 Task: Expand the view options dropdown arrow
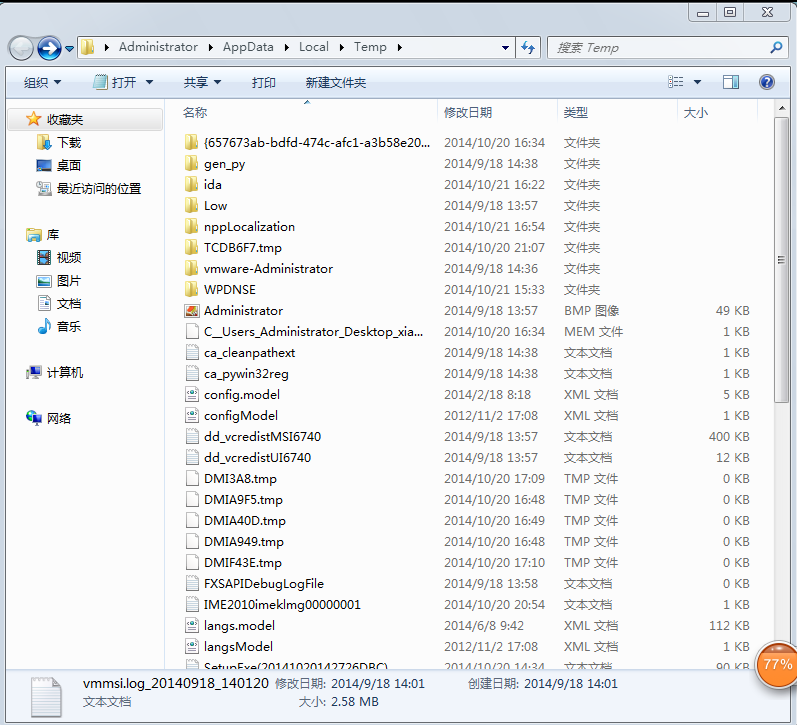coord(697,82)
